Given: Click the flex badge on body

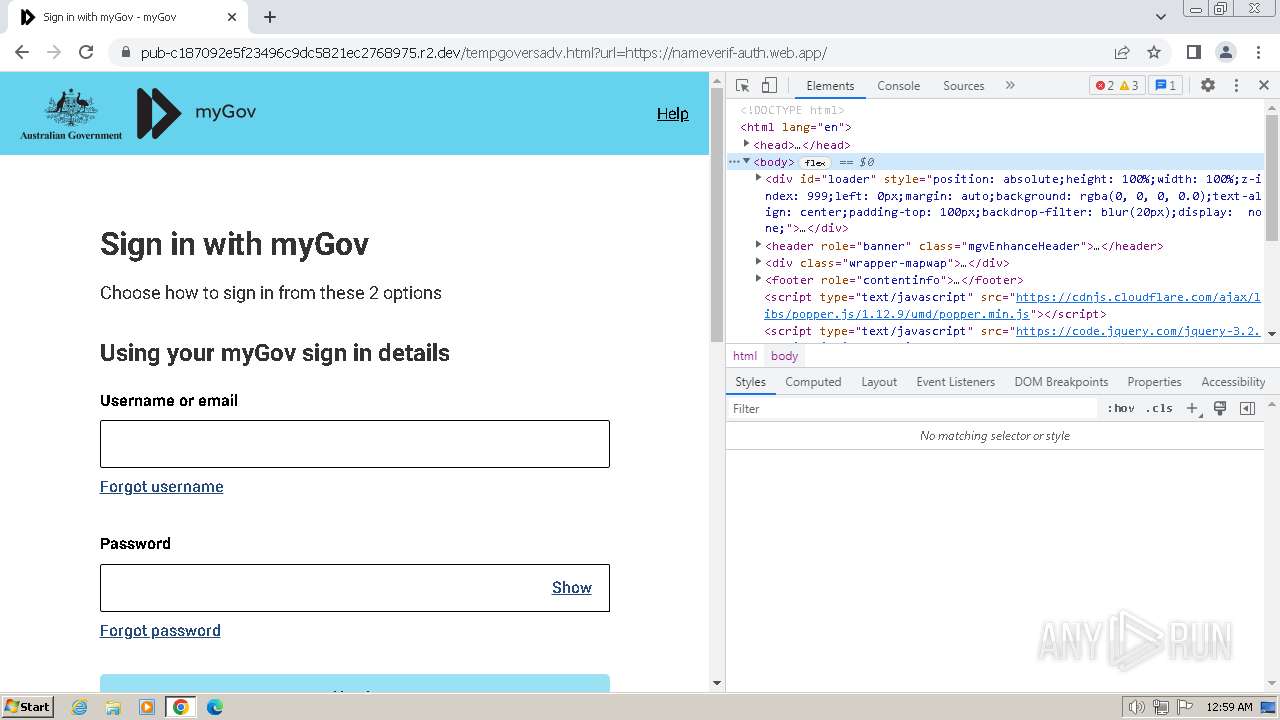Looking at the screenshot, I should click(815, 162).
